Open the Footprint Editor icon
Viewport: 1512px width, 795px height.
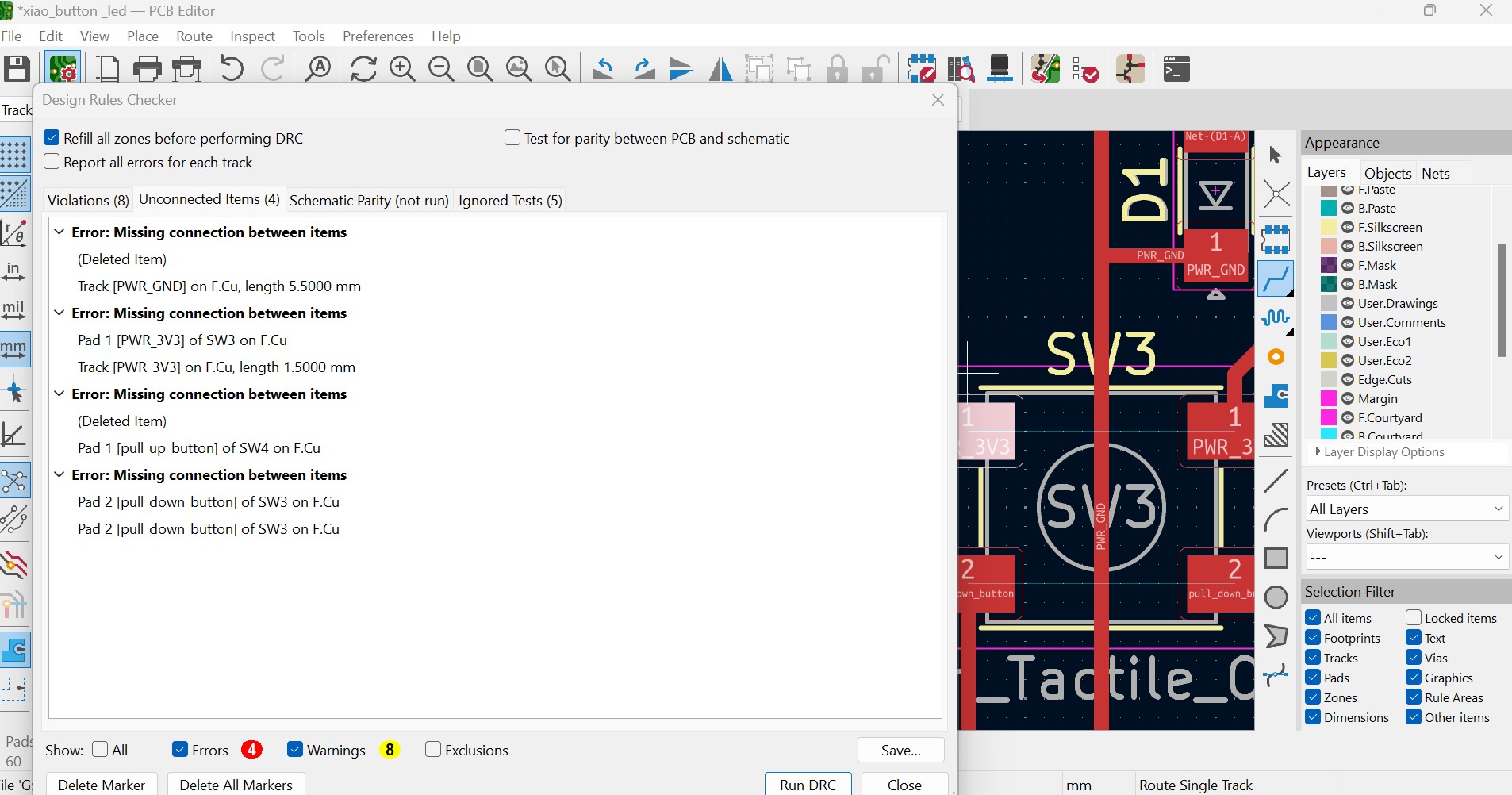click(922, 69)
